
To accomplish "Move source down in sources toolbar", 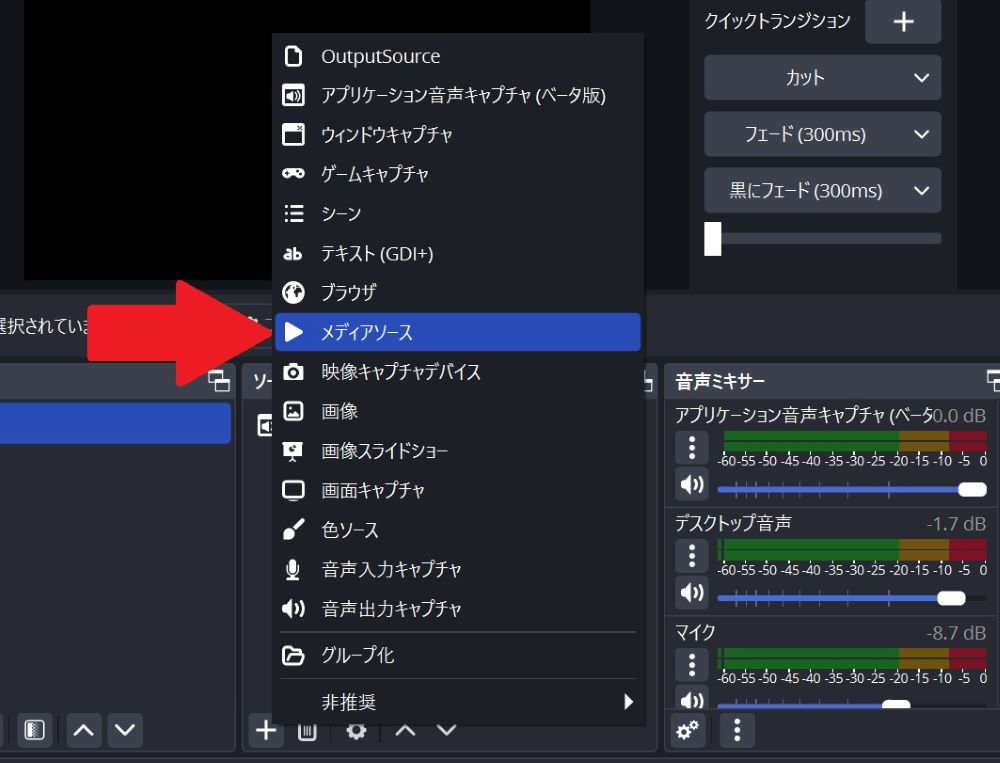I will [x=446, y=732].
